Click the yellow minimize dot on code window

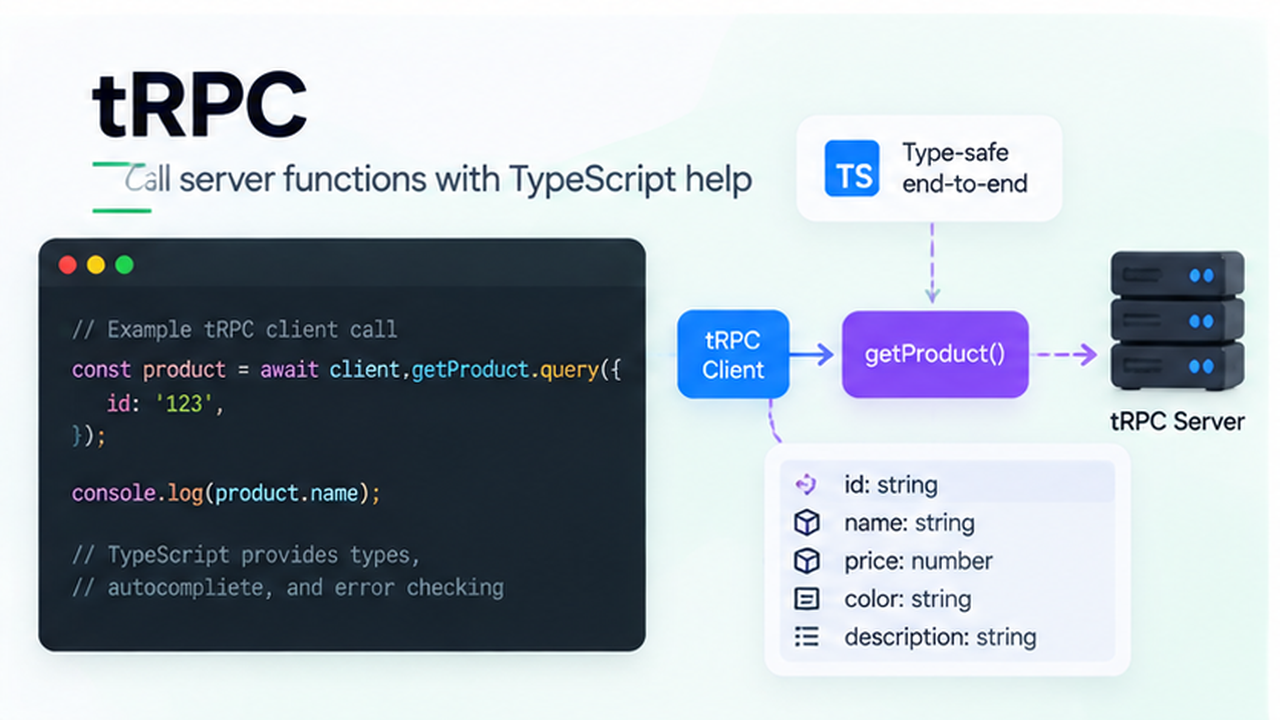point(96,265)
